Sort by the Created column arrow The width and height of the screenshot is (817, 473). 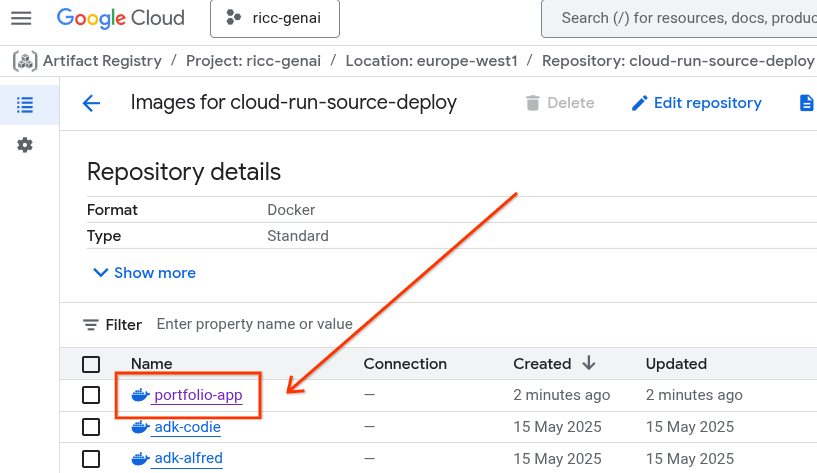[589, 363]
